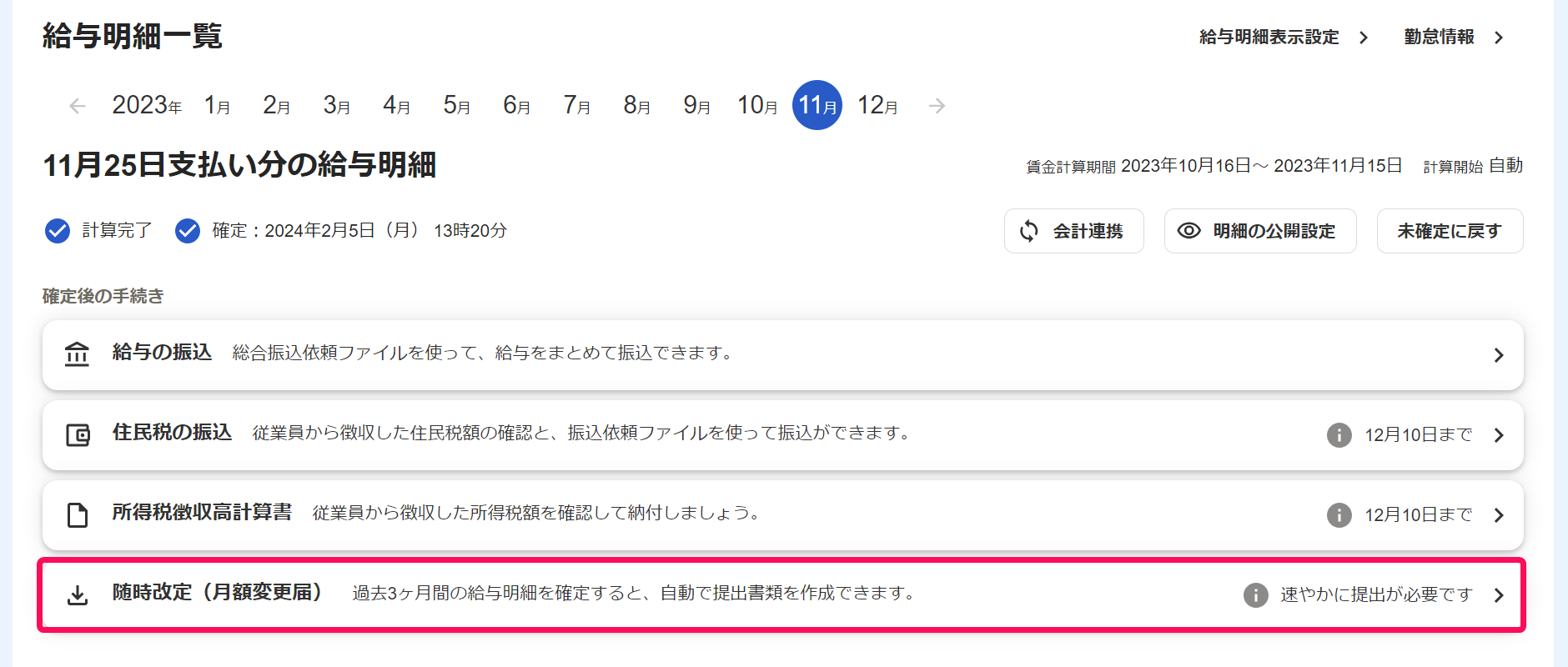
Task: Click the sync icon on 会計連携 button
Action: click(x=1029, y=231)
